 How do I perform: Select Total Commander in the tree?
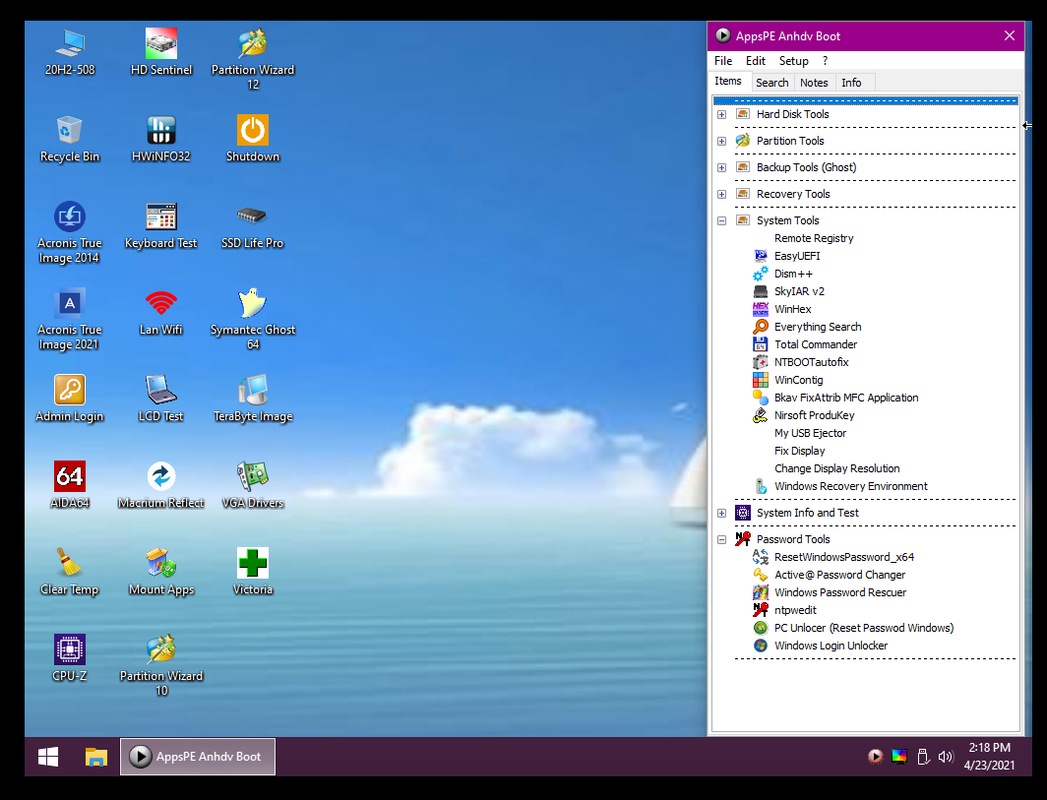click(x=815, y=345)
